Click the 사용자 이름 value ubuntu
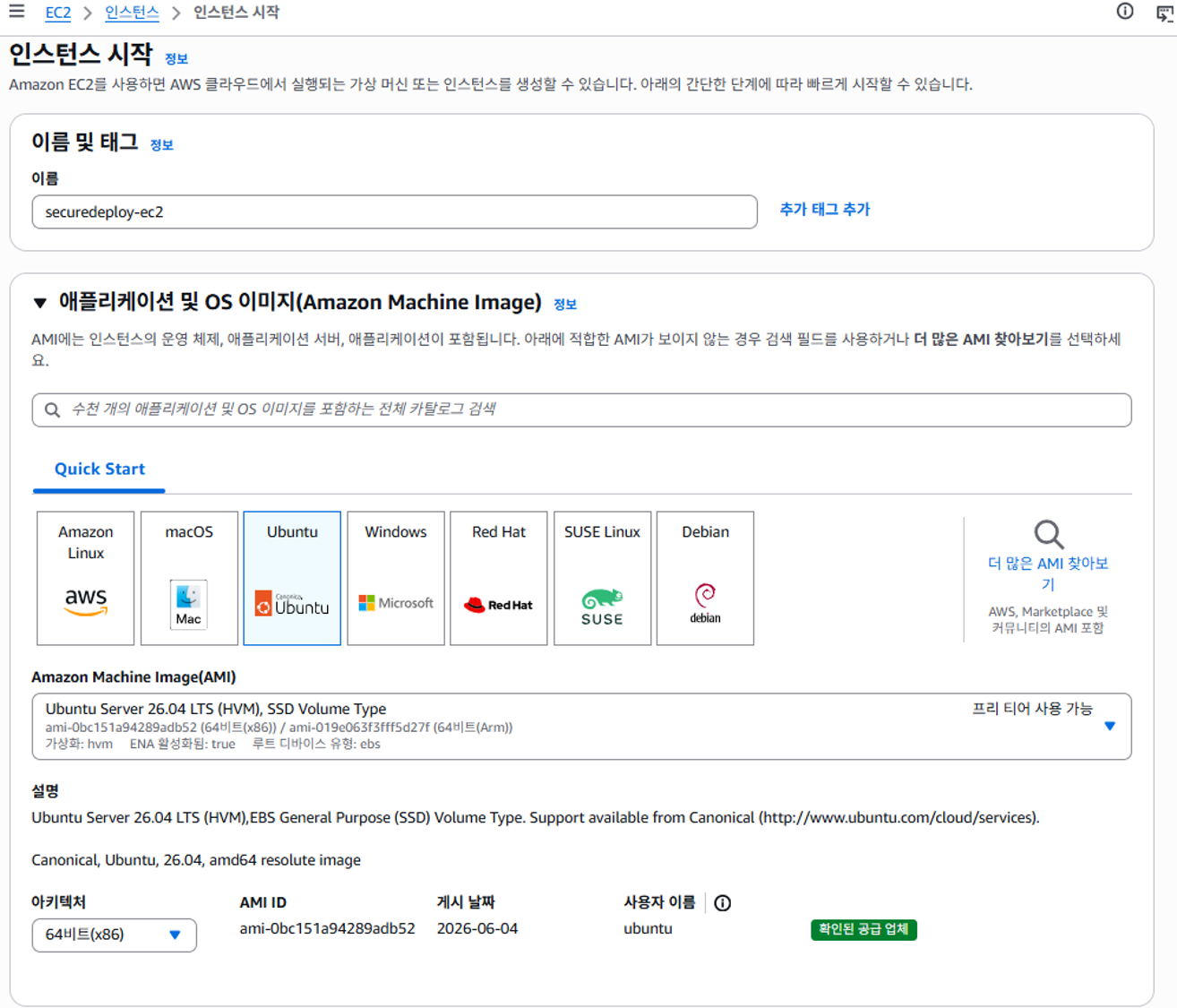The image size is (1177, 1008). 648,929
